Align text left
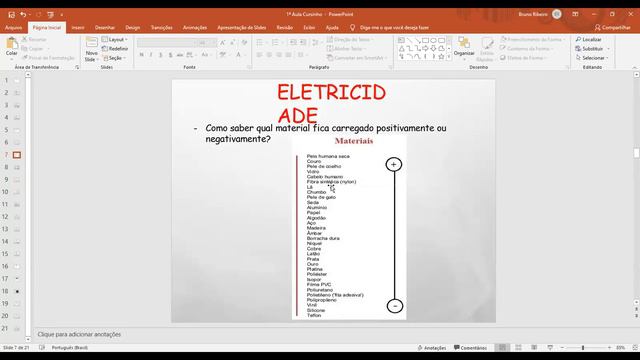Viewport: 640px width, 360px height. click(260, 55)
